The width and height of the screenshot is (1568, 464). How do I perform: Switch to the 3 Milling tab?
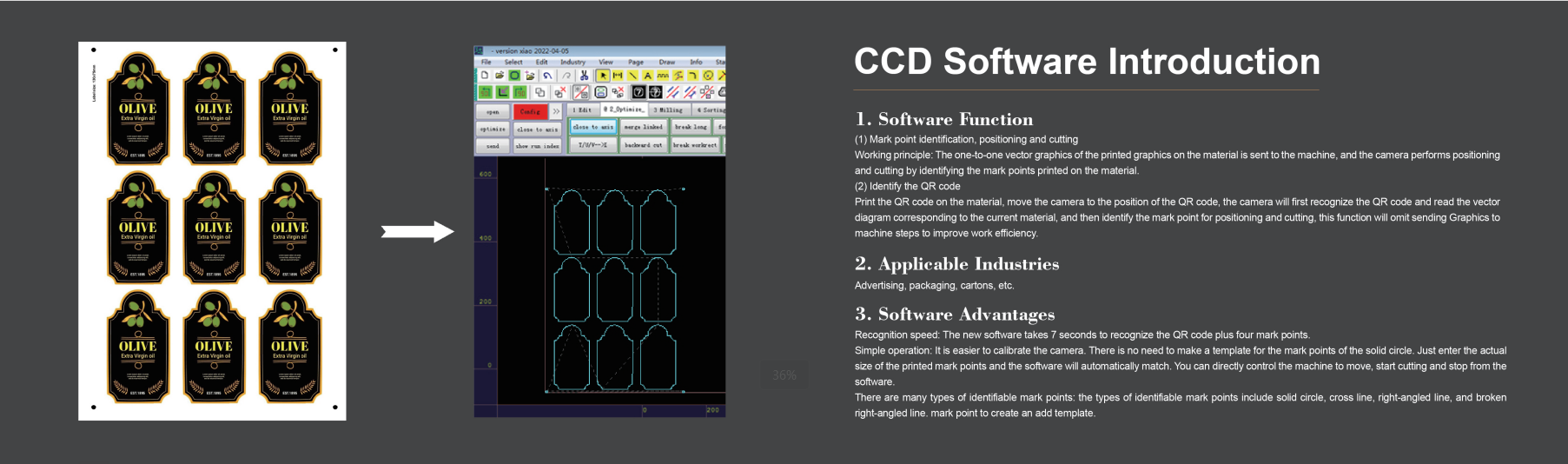[x=668, y=110]
